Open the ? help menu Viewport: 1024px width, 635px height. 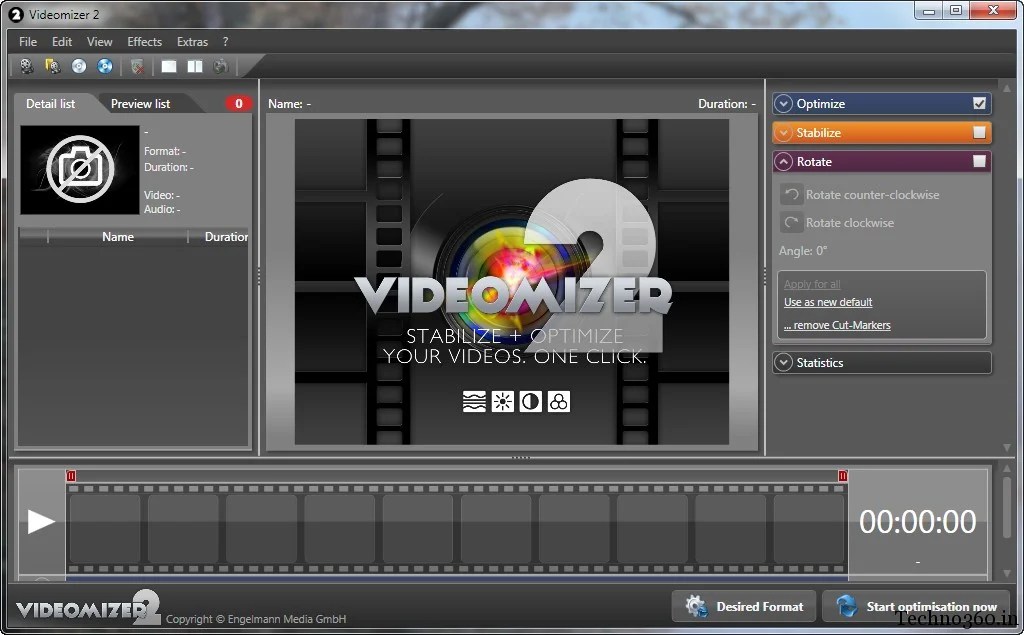225,42
